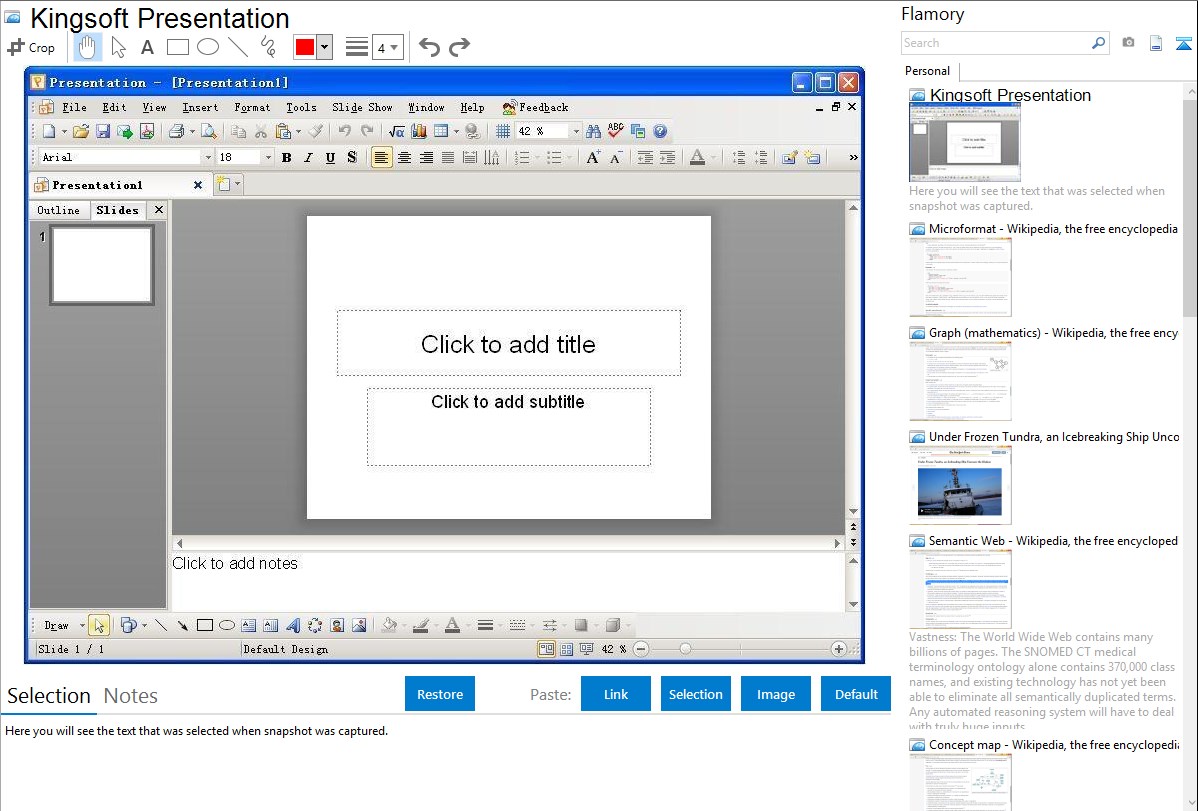
Task: Insert an equation with the square root icon
Action: pyautogui.click(x=397, y=131)
